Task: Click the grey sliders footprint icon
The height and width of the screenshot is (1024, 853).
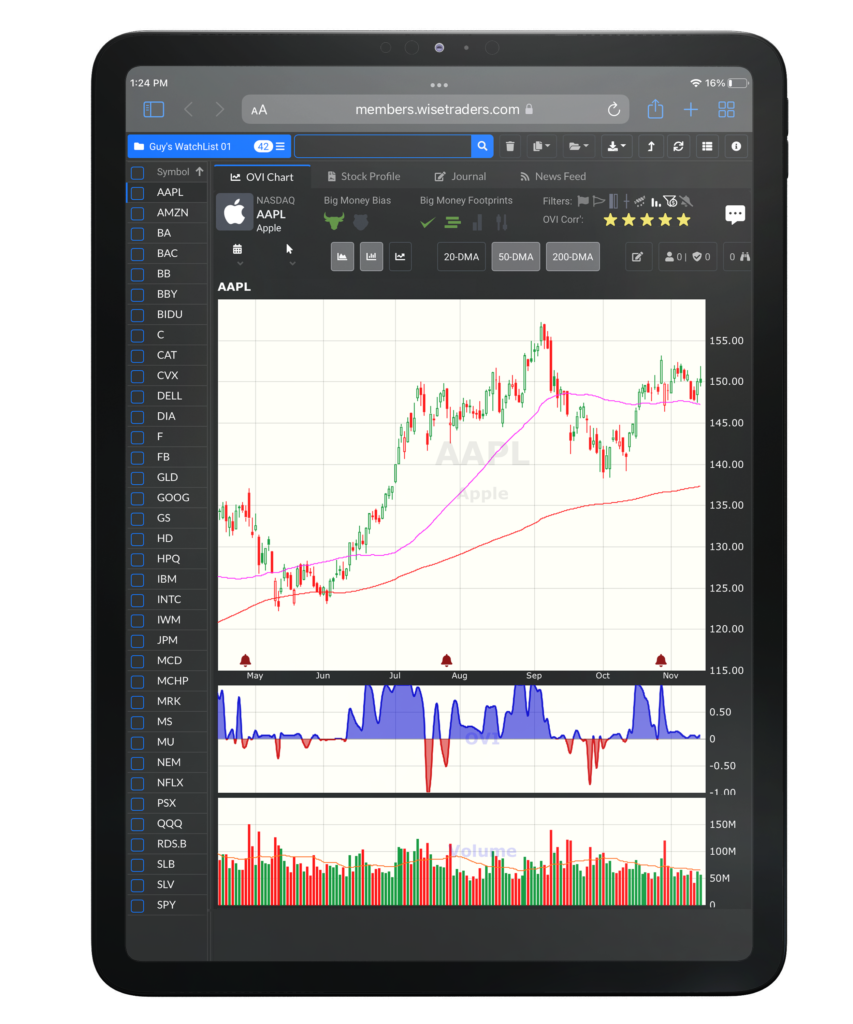Action: point(502,223)
